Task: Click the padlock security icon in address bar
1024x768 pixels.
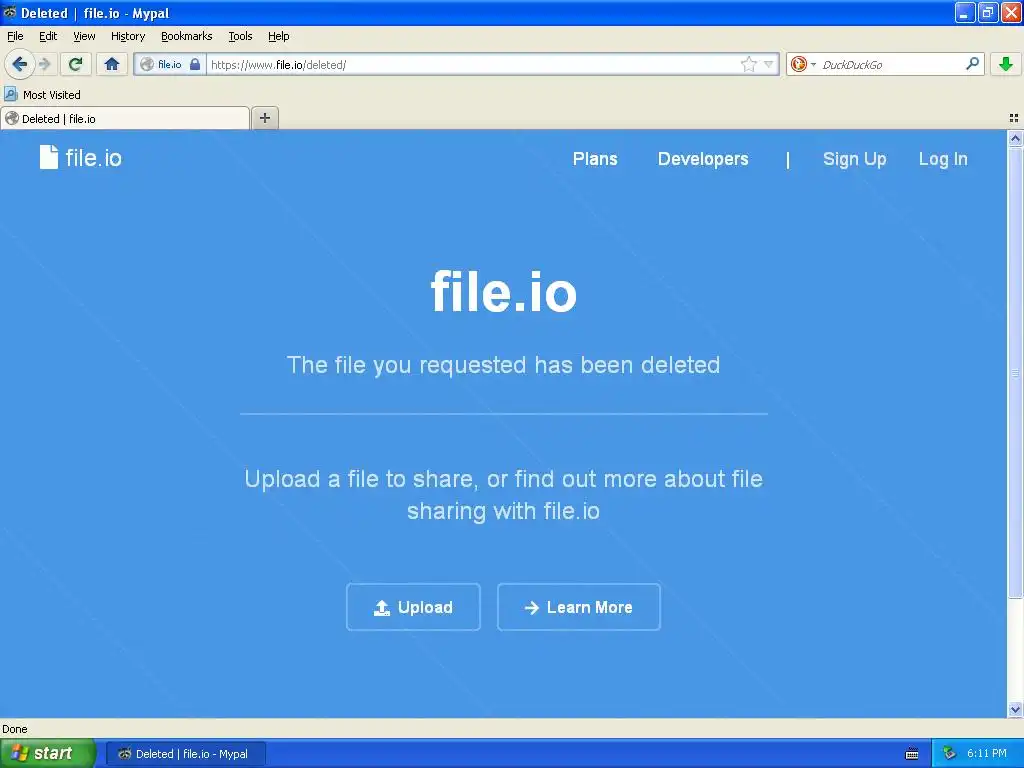Action: coord(195,64)
